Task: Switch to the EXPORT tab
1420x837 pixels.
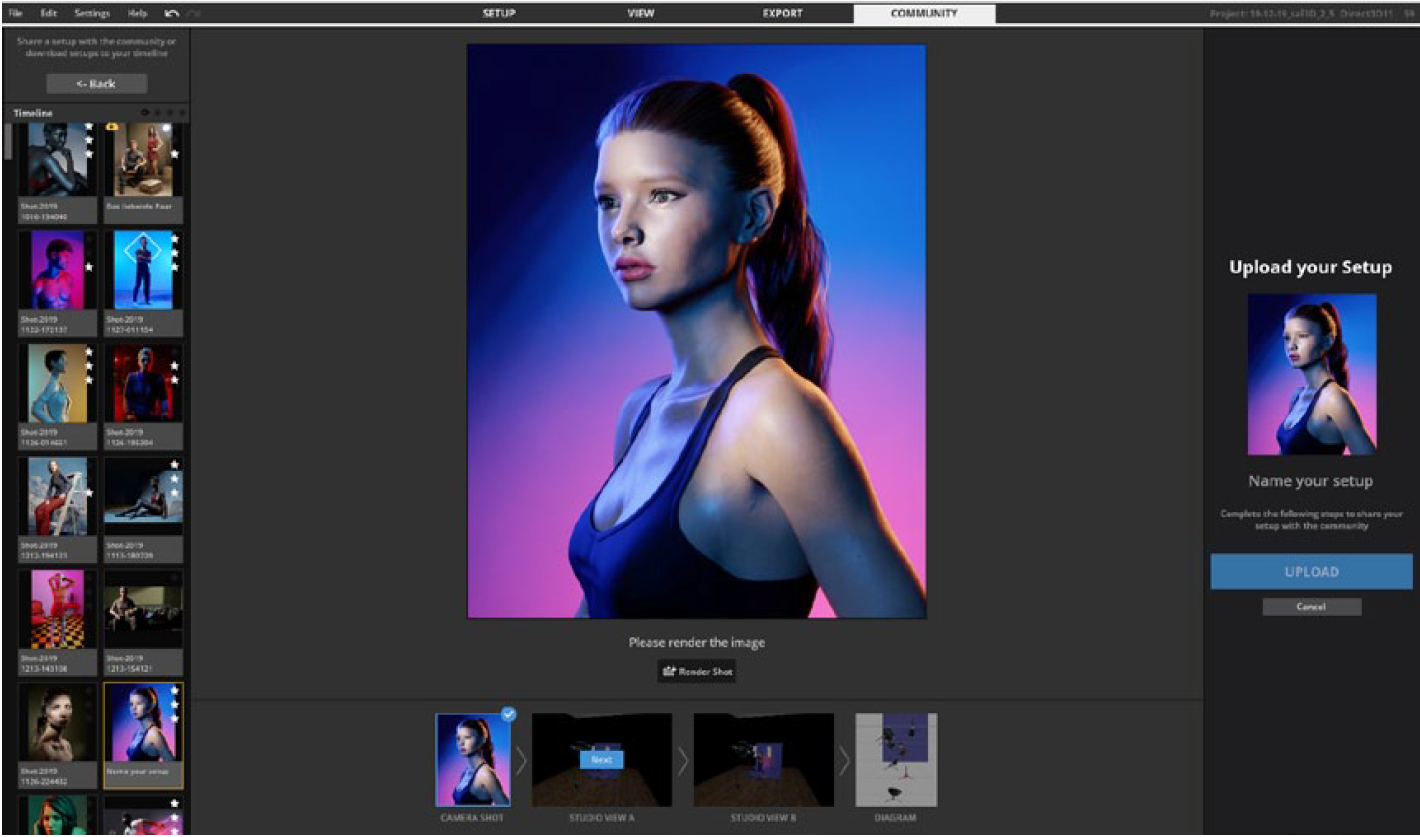Action: pos(782,14)
